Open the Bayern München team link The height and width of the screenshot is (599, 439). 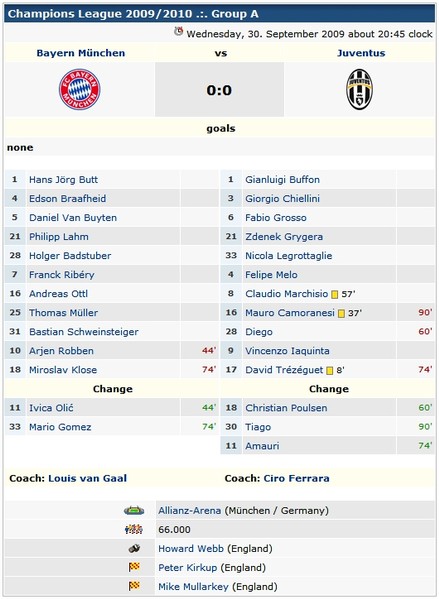pos(81,53)
